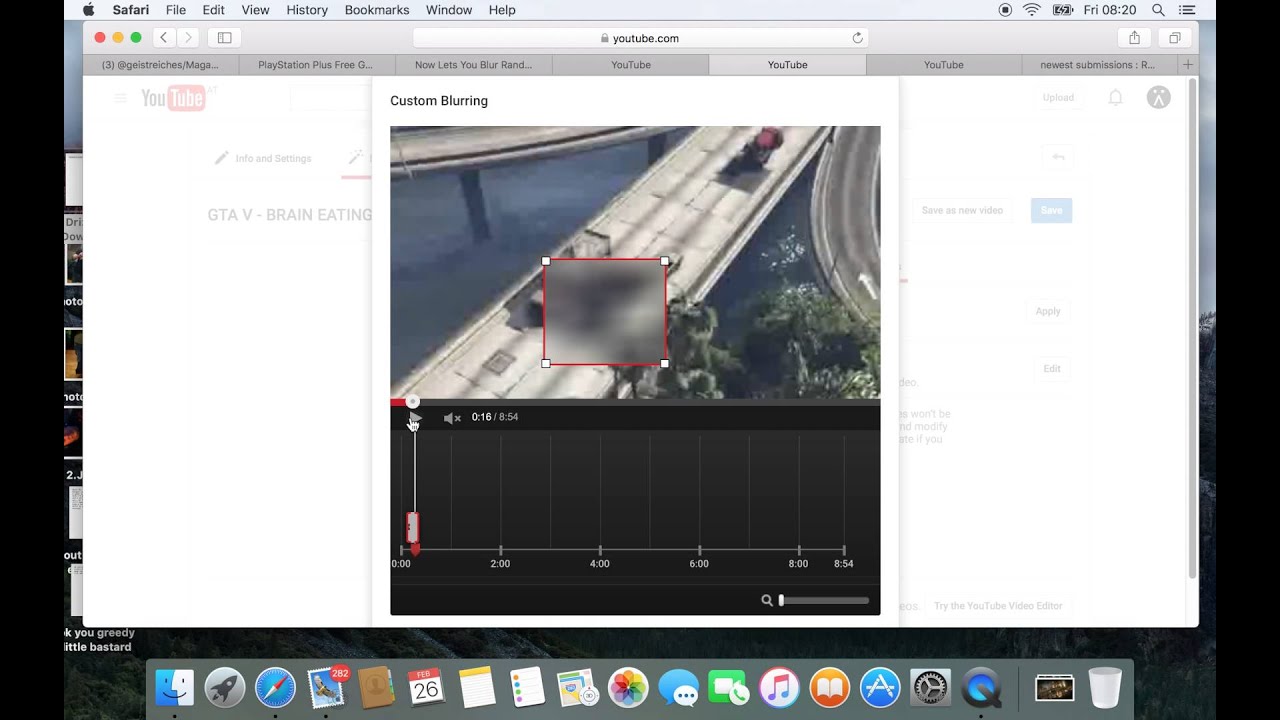Open Finder from the Dock
The height and width of the screenshot is (720, 1280).
pyautogui.click(x=175, y=688)
